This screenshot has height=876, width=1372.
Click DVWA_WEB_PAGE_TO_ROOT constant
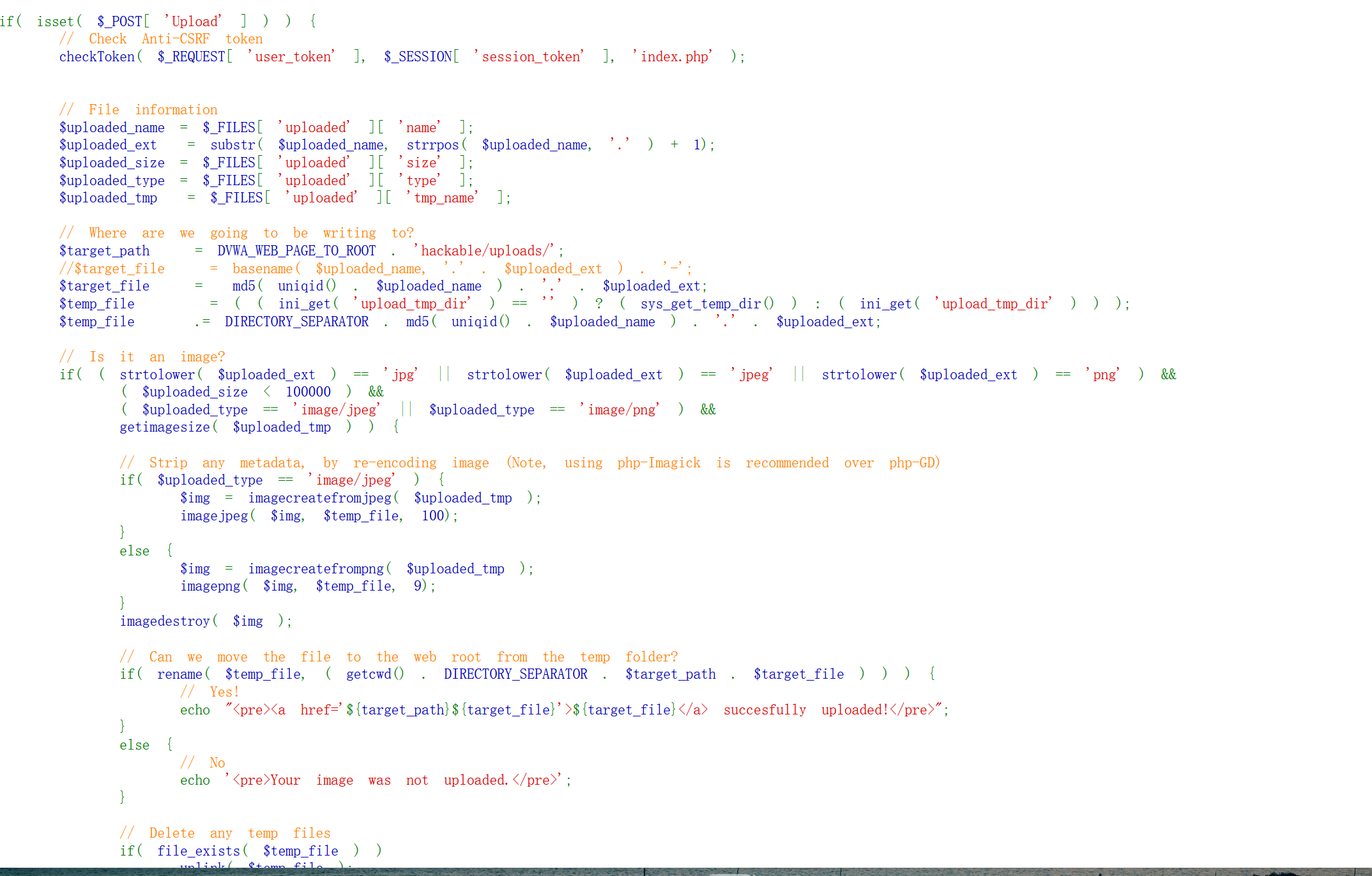click(296, 251)
